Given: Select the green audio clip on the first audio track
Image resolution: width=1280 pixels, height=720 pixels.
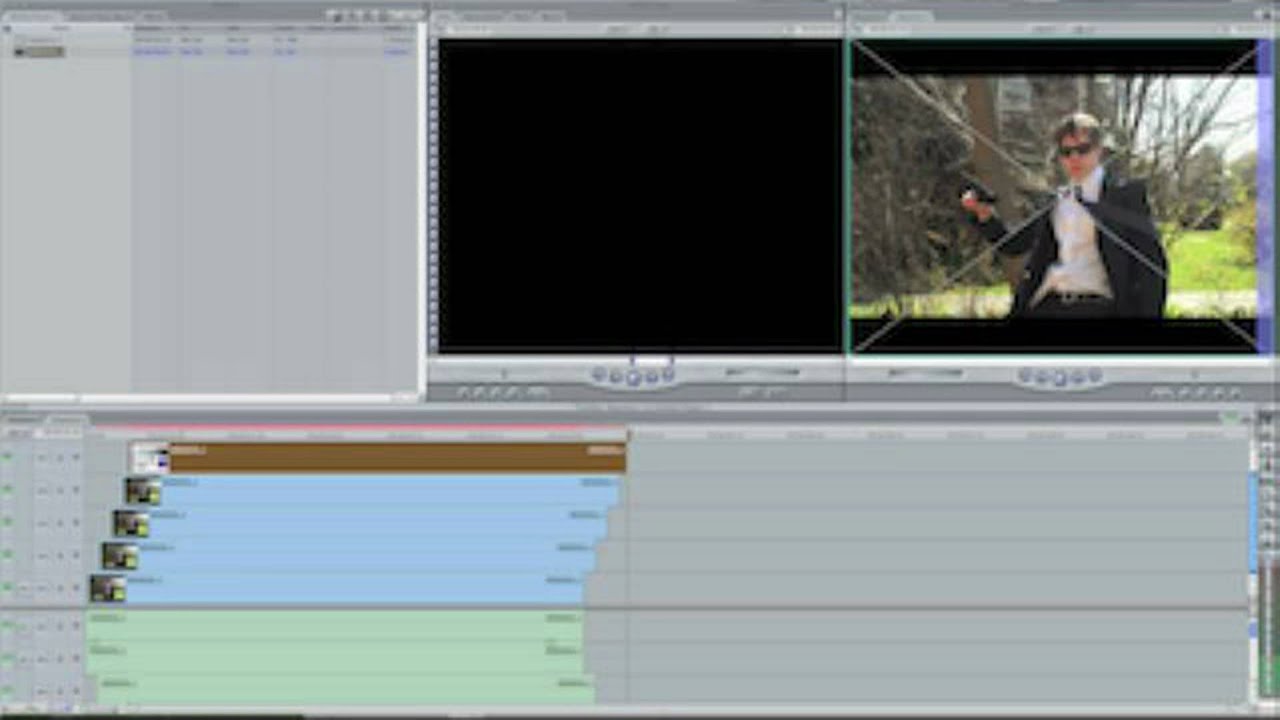Looking at the screenshot, I should click(335, 626).
